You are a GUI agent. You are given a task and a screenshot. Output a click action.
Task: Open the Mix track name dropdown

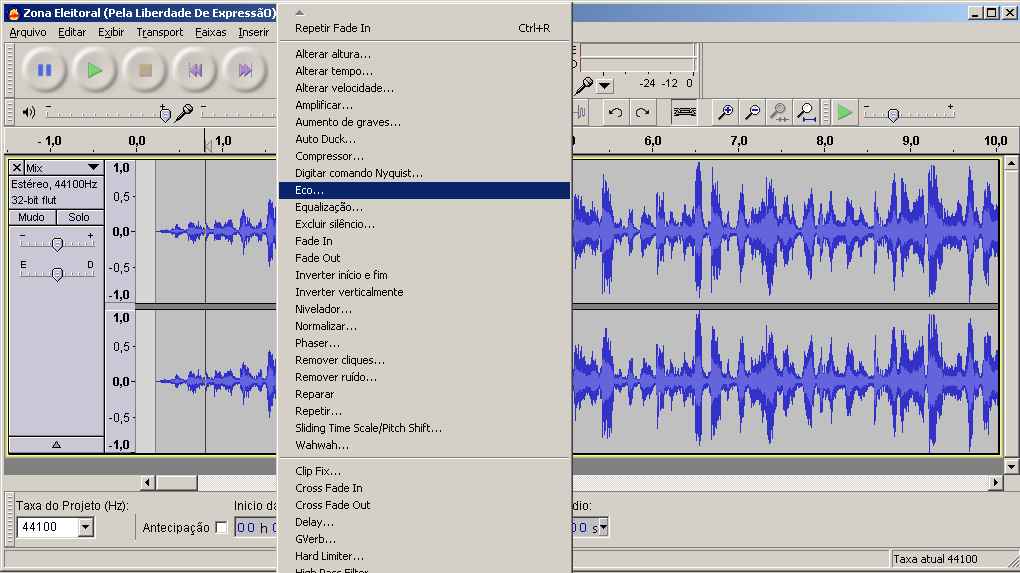click(x=63, y=168)
